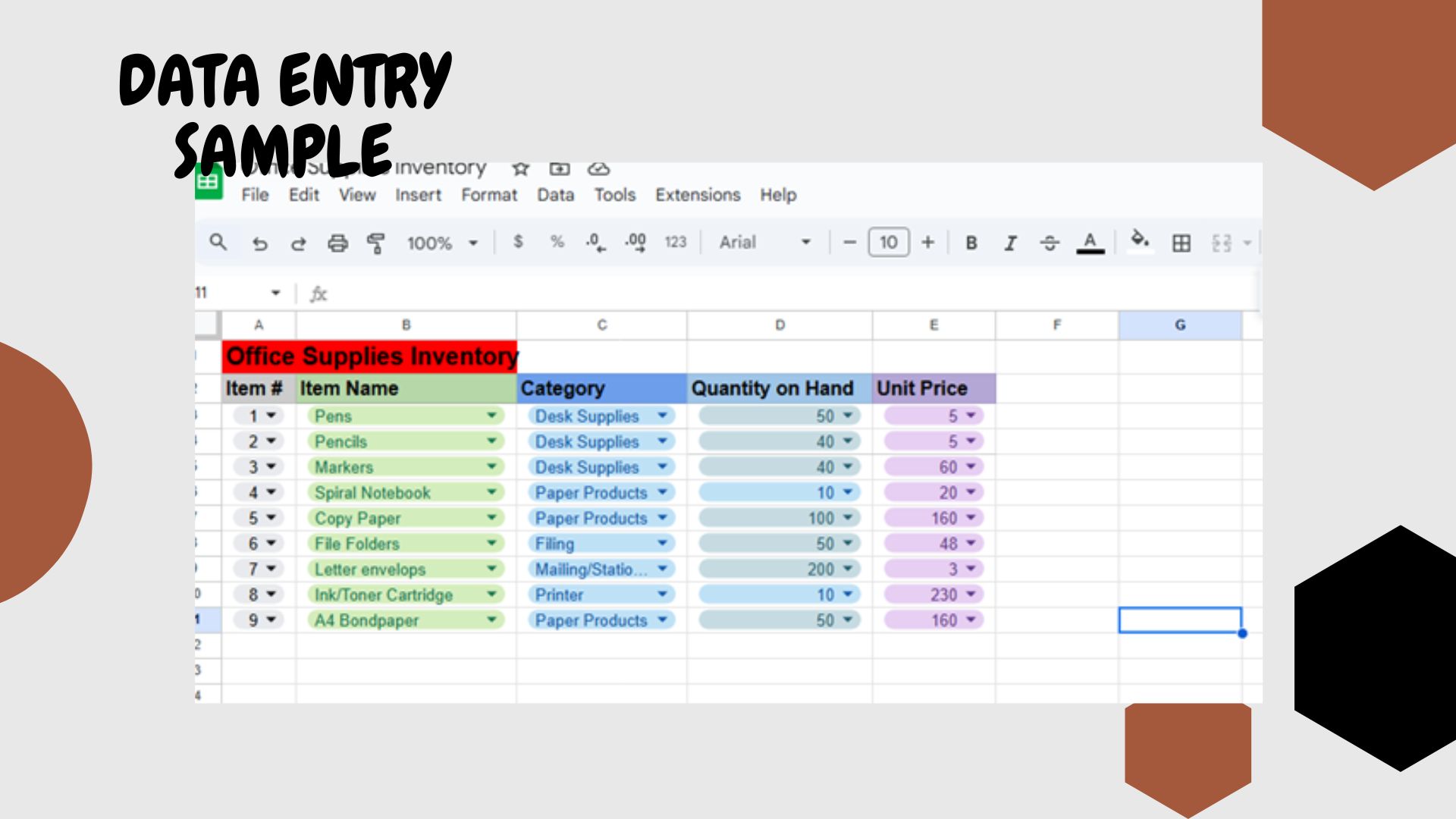Screen dimensions: 1456x819
Task: Increase font size with plus button
Action: pos(927,243)
